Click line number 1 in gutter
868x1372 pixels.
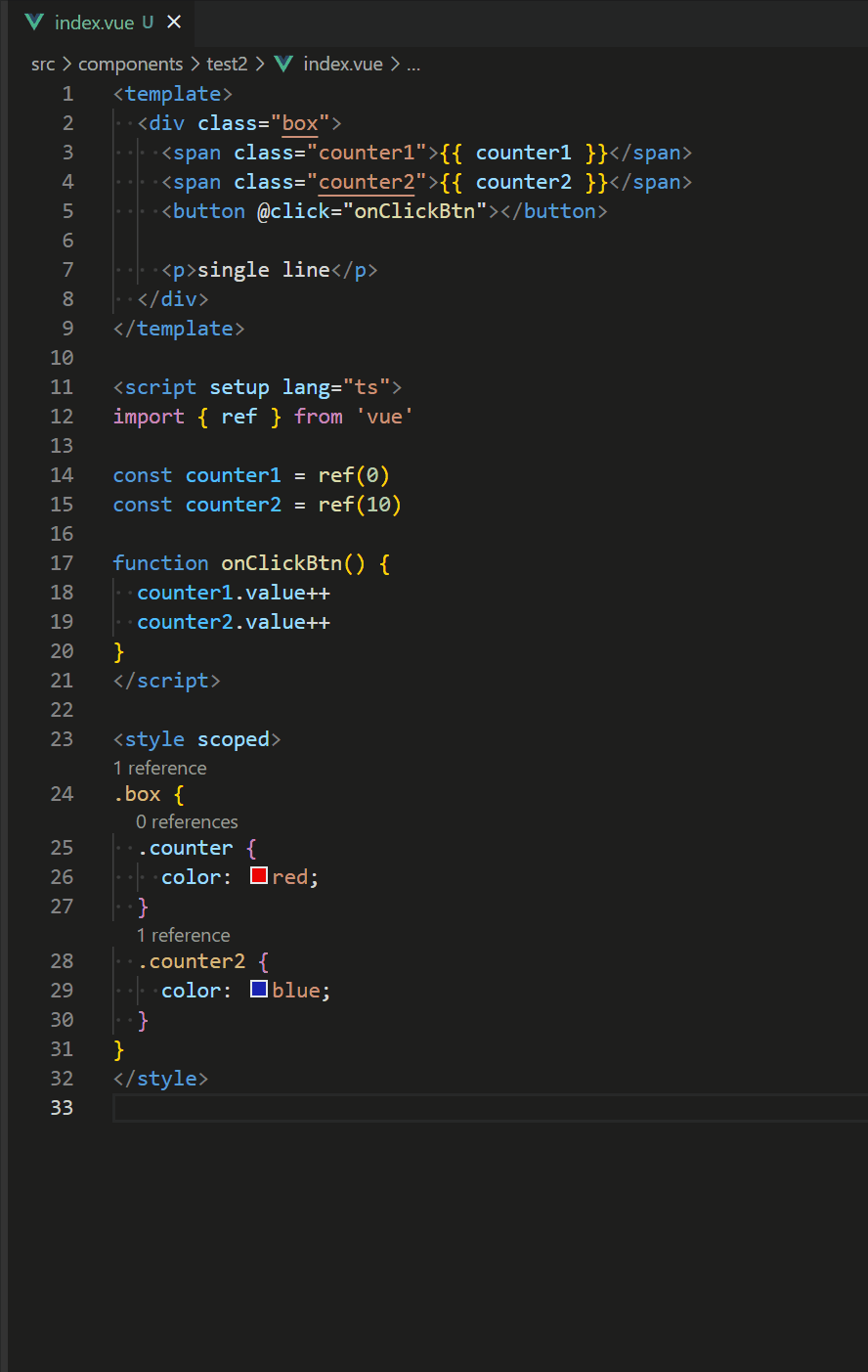coord(67,94)
